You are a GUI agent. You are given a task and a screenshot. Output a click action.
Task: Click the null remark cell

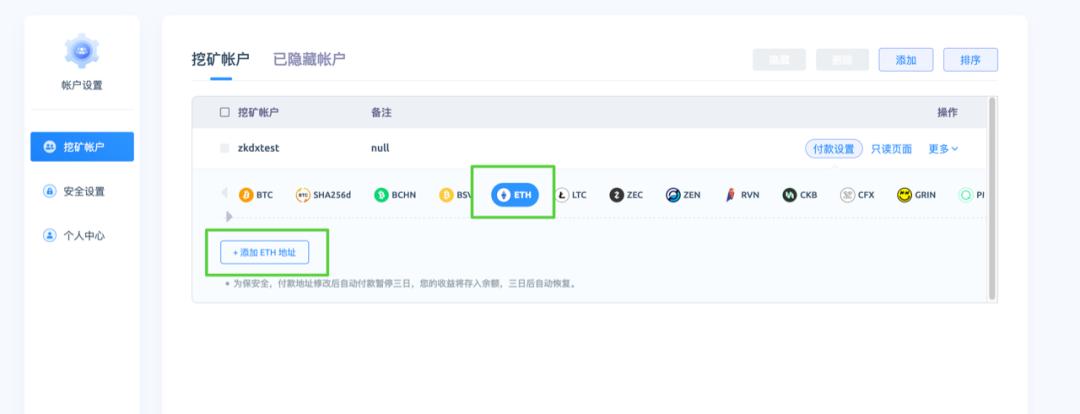coord(380,148)
